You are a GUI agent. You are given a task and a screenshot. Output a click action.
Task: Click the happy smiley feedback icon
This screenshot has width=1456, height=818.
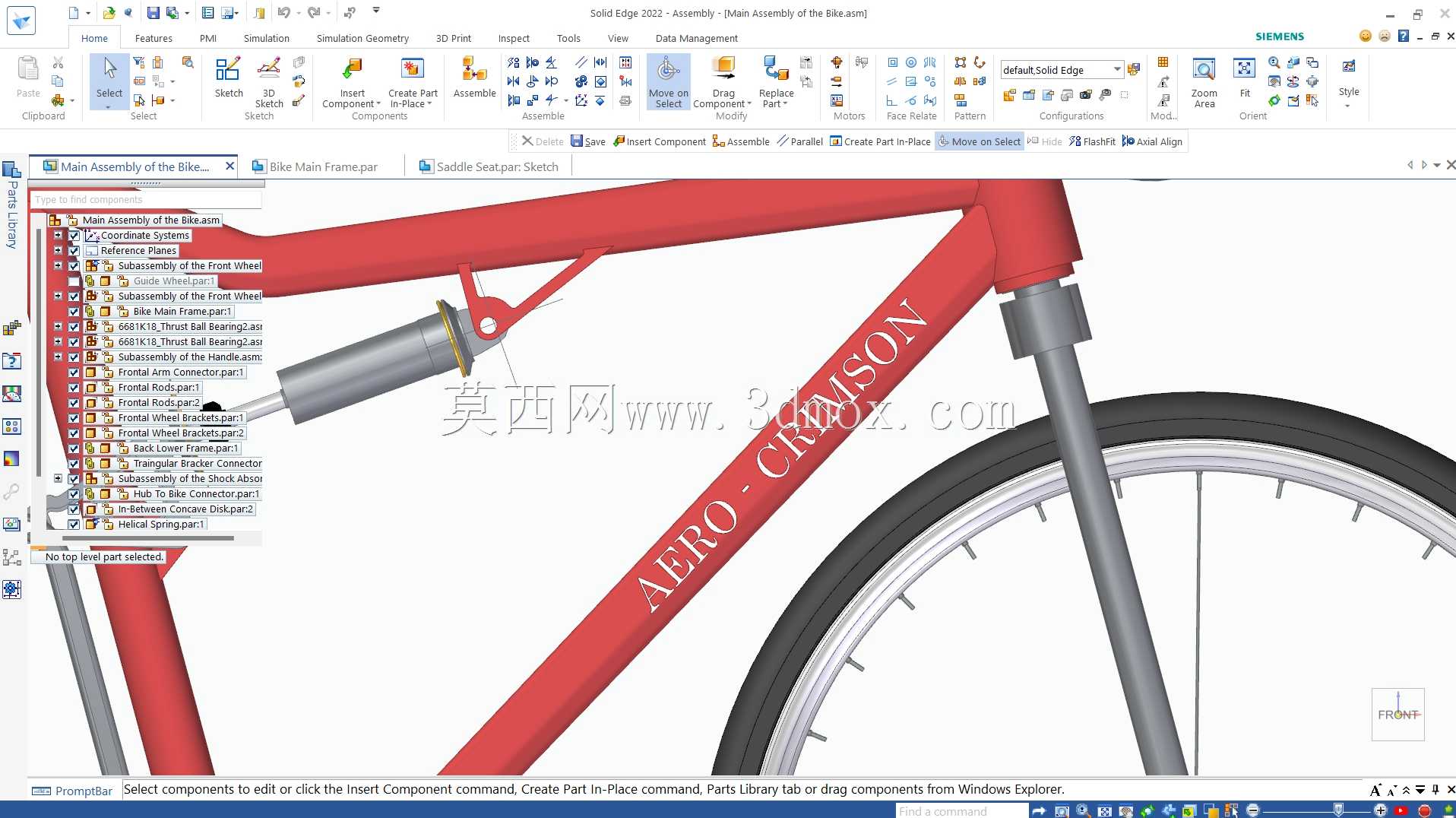tap(1366, 36)
